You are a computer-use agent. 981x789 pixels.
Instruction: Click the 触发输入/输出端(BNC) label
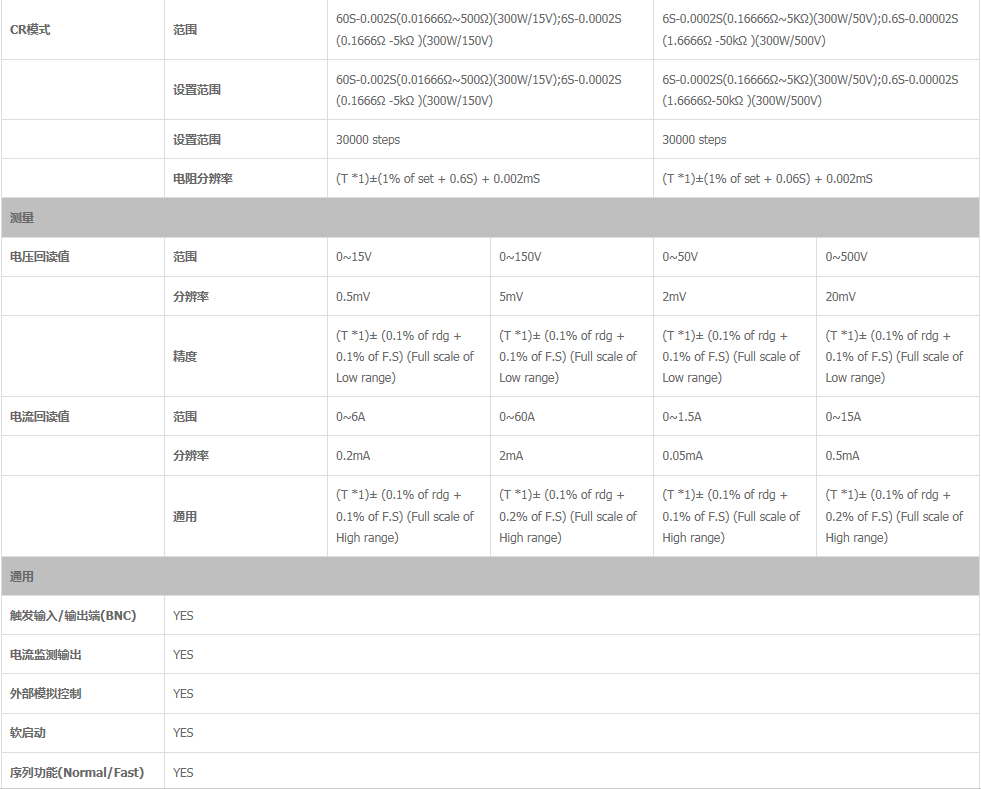(x=73, y=616)
